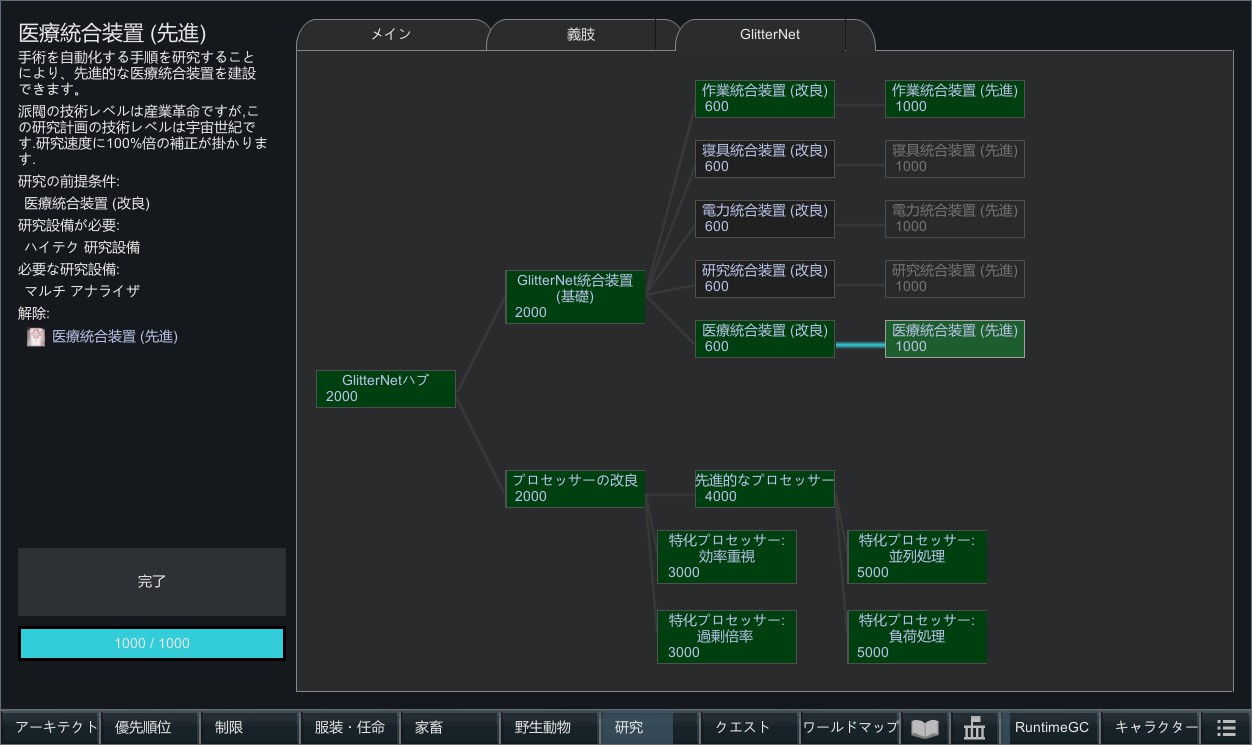1252x745 pixels.
Task: Switch to the メイン research tab
Action: tap(391, 34)
